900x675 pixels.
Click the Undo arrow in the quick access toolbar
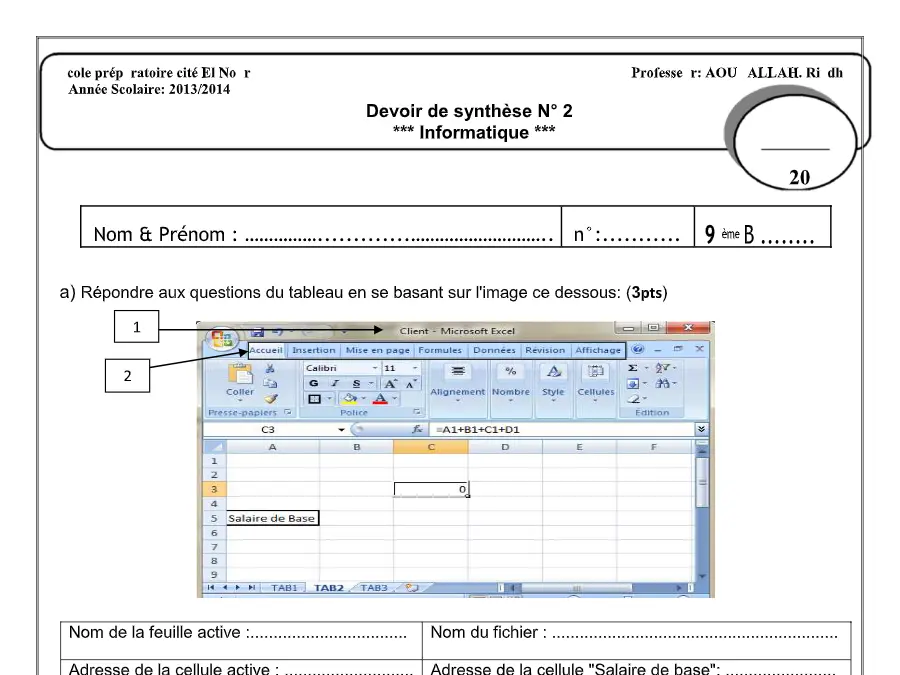[x=278, y=331]
